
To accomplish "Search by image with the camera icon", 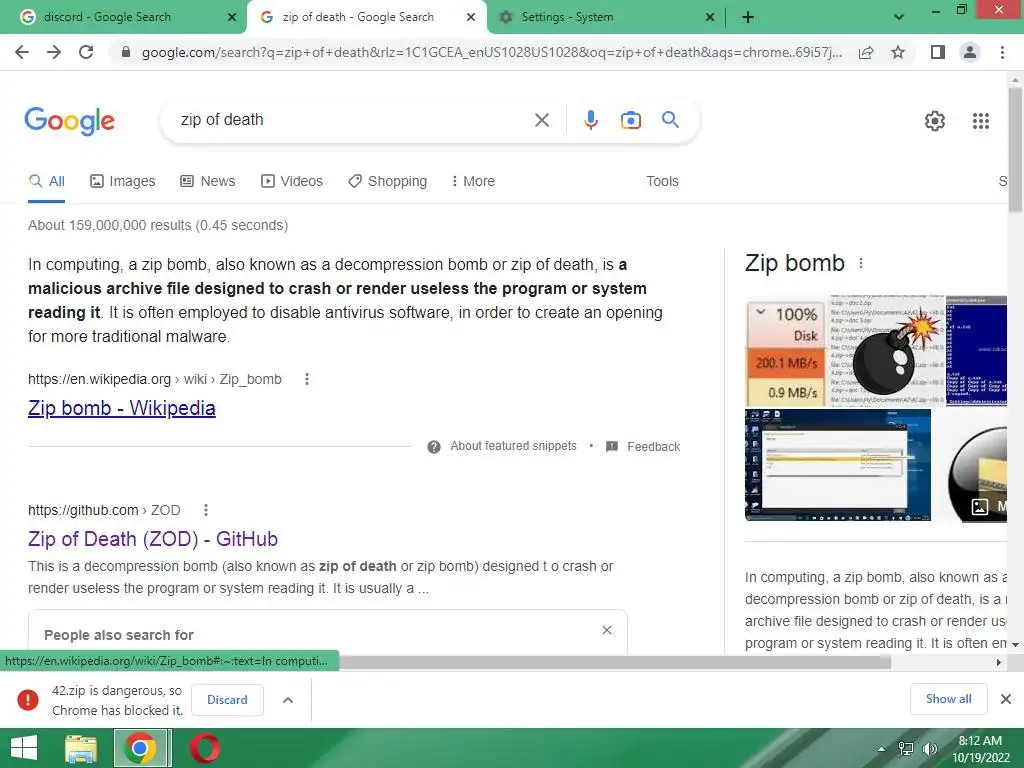I will pyautogui.click(x=631, y=120).
